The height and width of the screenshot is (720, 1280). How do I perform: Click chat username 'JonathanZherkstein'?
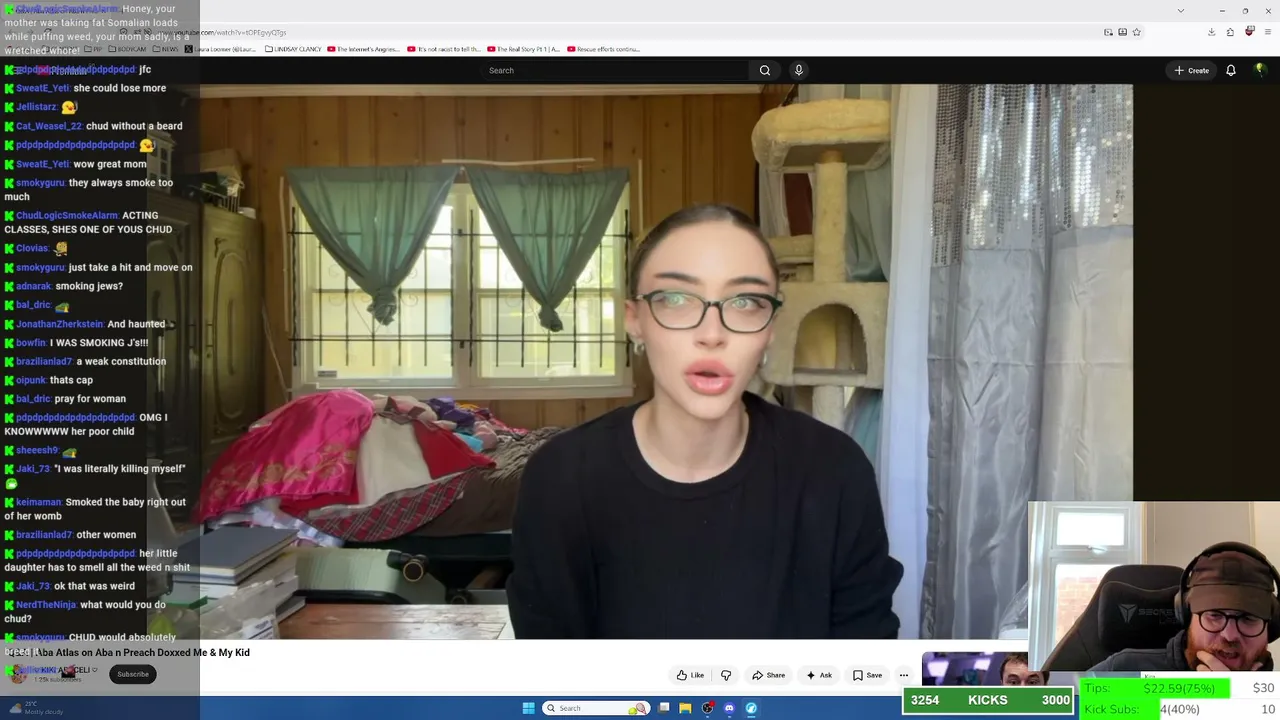pyautogui.click(x=60, y=324)
